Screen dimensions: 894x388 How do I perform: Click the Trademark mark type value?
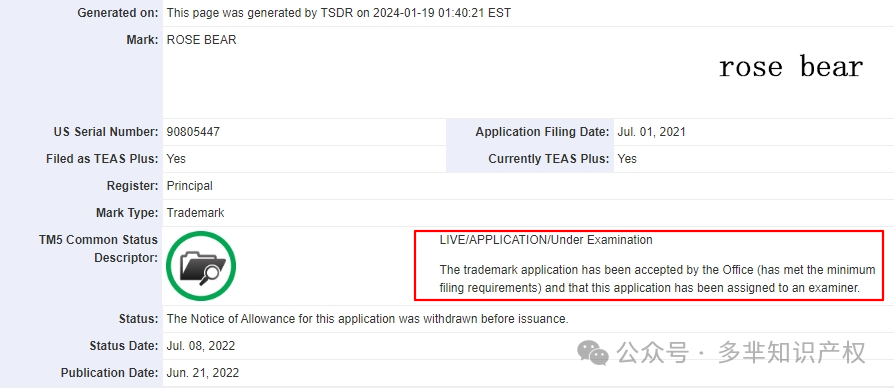point(195,213)
